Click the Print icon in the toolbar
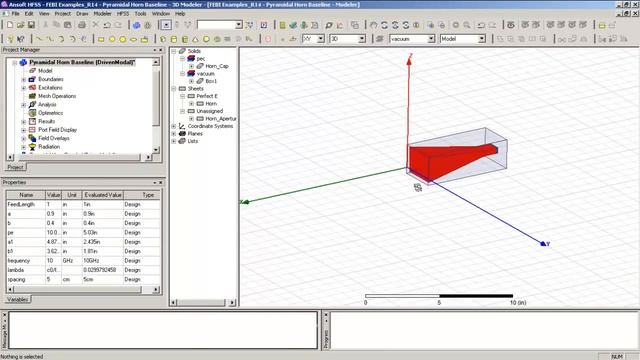 click(x=82, y=25)
